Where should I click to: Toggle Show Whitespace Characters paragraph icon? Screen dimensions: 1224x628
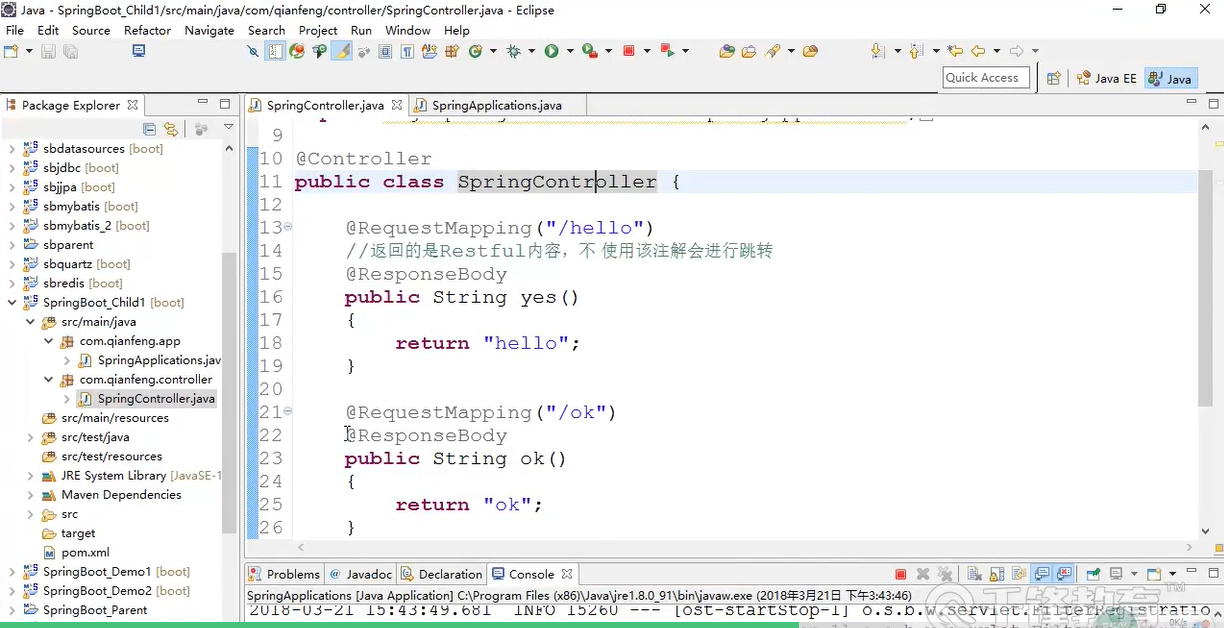pos(408,51)
